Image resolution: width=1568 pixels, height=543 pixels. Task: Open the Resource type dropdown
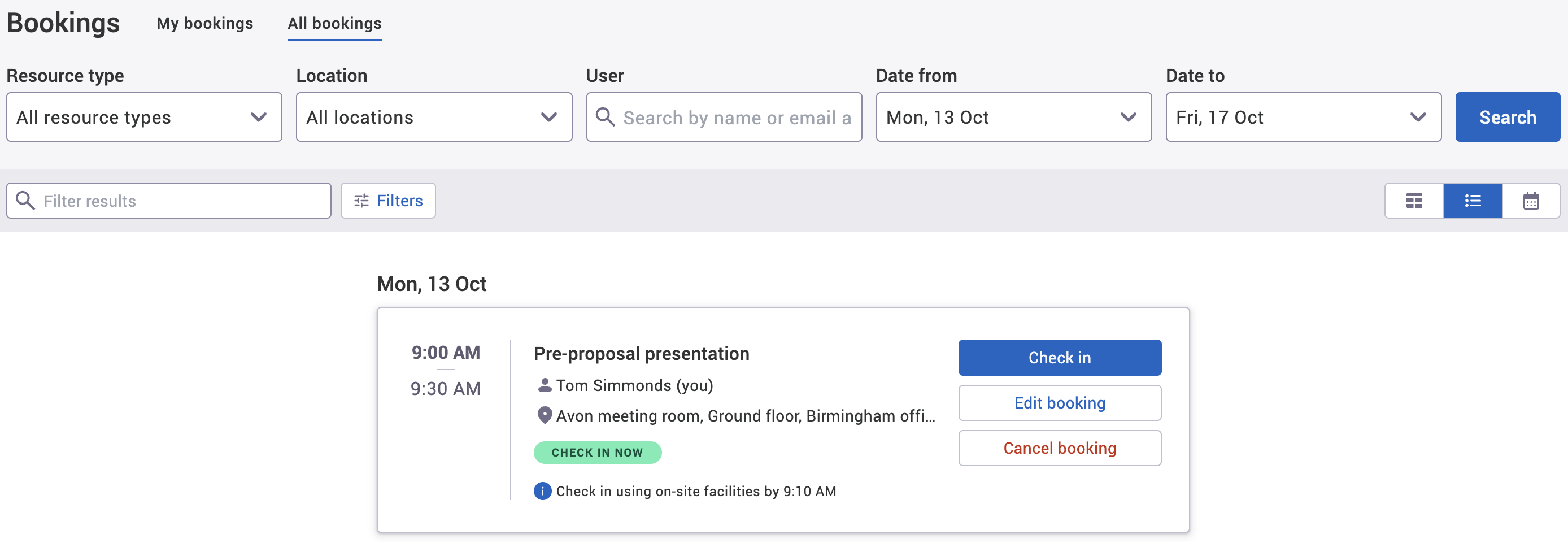(143, 117)
